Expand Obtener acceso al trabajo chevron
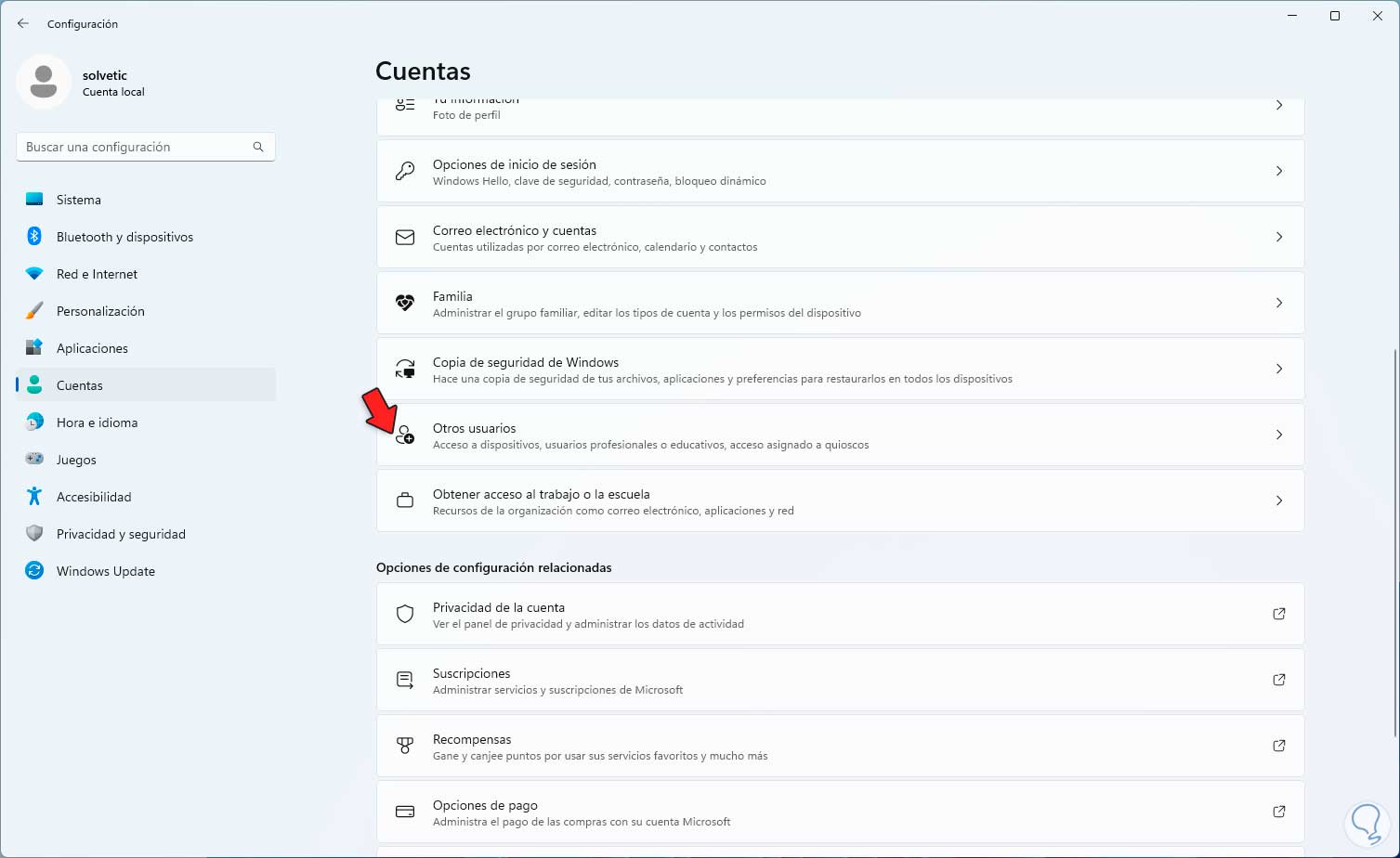The height and width of the screenshot is (858, 1400). click(x=1279, y=501)
